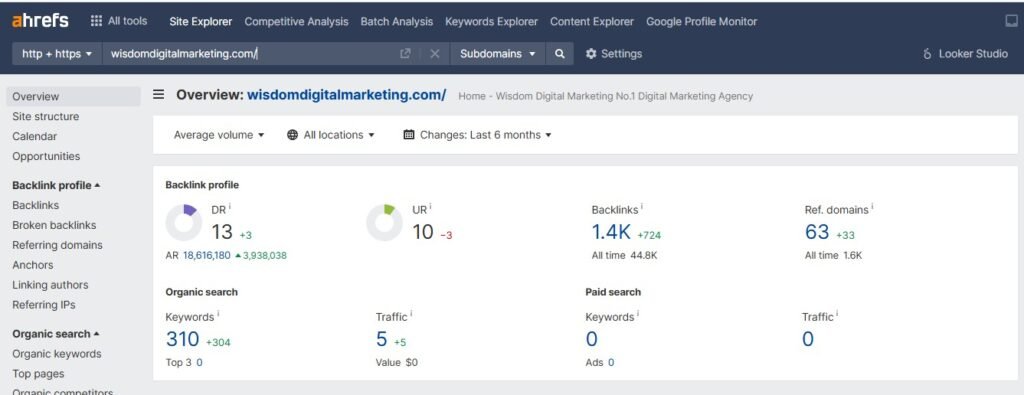
Task: Click the DR donut chart
Action: click(184, 223)
